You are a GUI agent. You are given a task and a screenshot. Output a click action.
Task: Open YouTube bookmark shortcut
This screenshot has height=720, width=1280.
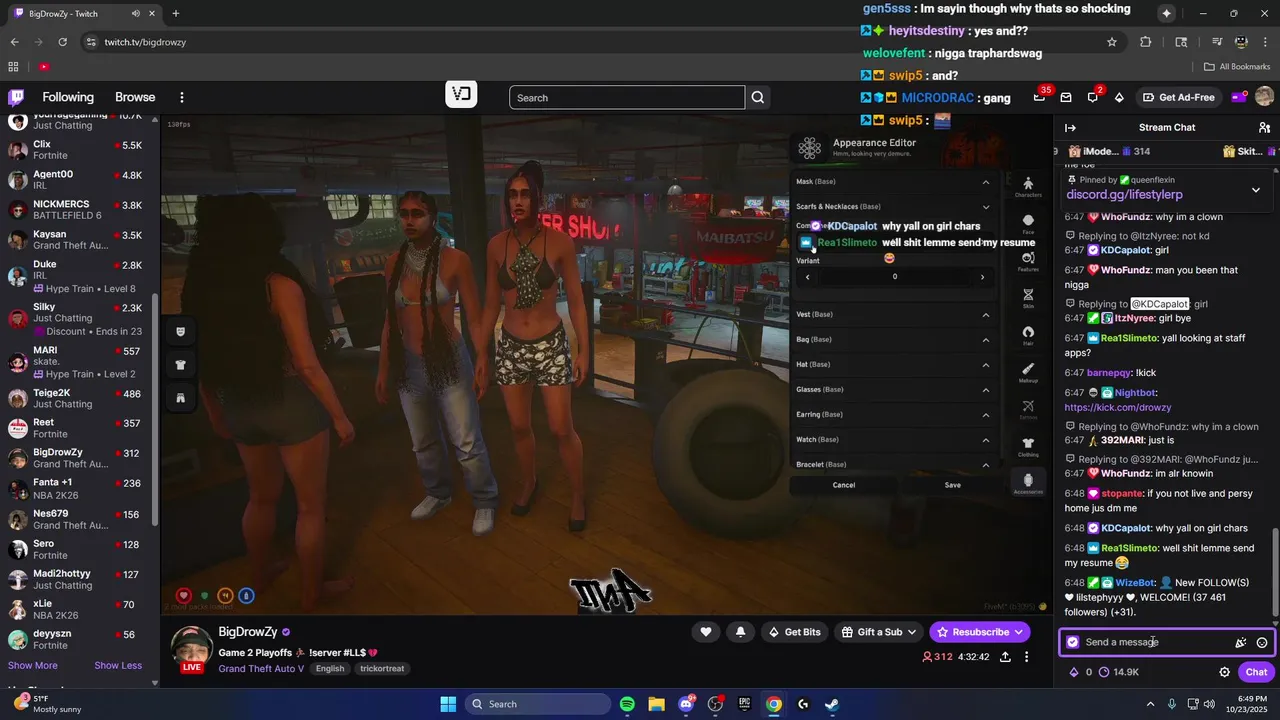pos(44,67)
